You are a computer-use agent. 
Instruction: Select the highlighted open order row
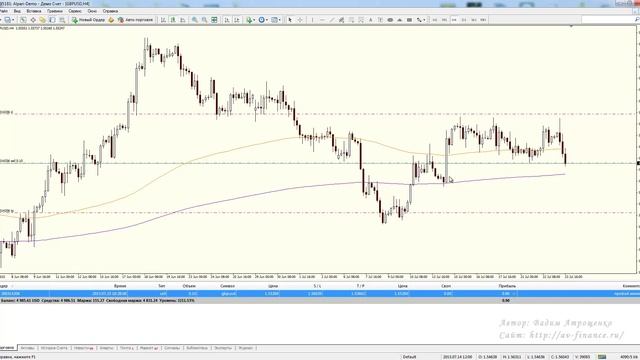(320, 293)
